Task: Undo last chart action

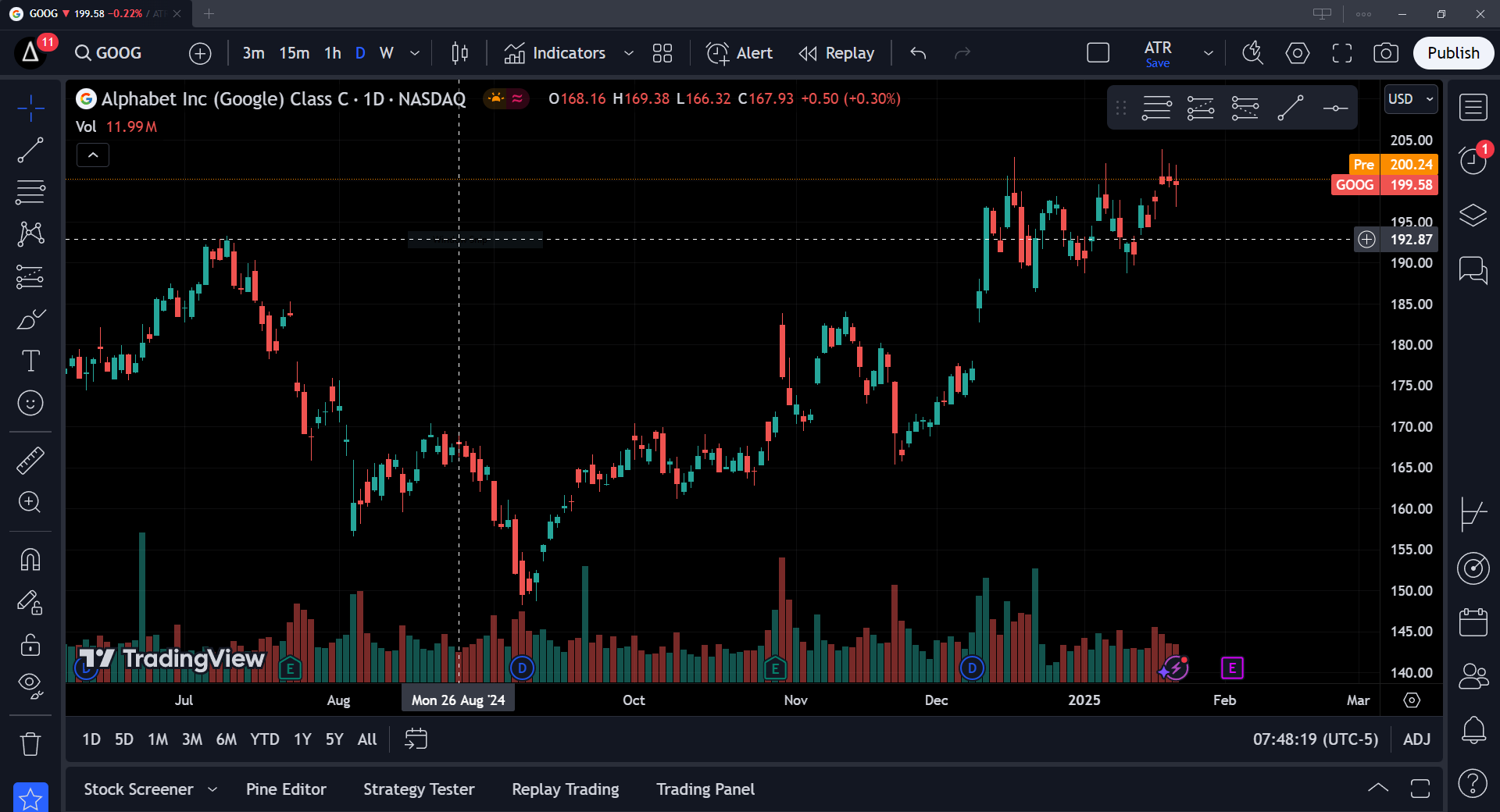Action: (918, 53)
